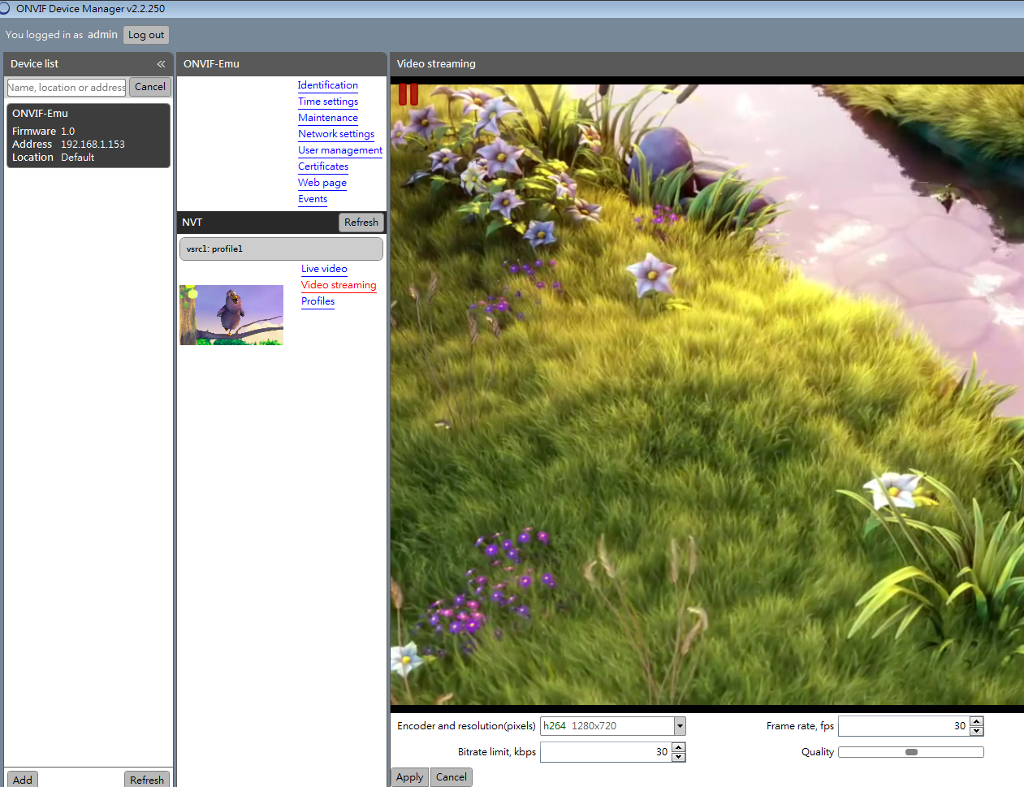
Task: Open Network settings page
Action: [x=336, y=134]
